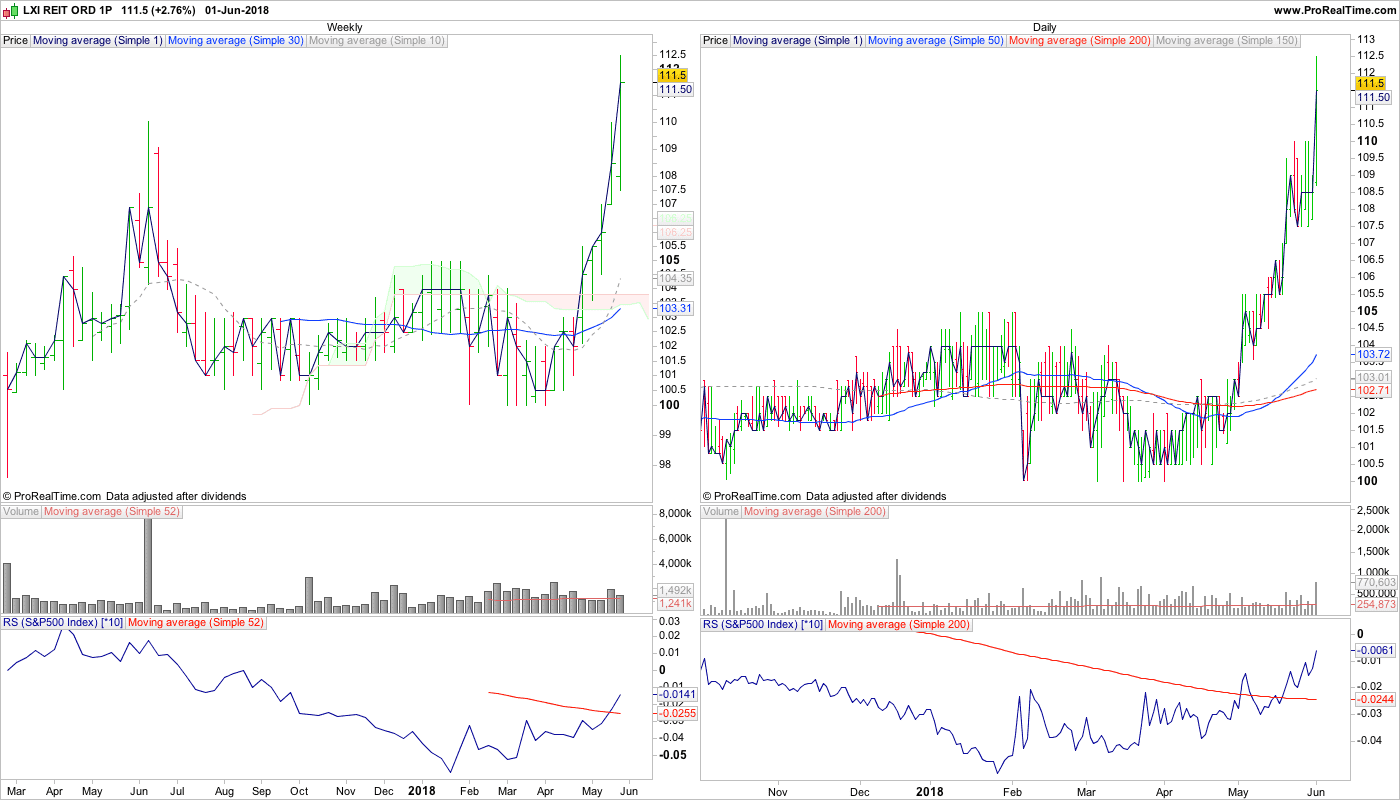Open Moving average (Simple 1) on Weekly chart
This screenshot has width=1400, height=800.
coord(98,41)
